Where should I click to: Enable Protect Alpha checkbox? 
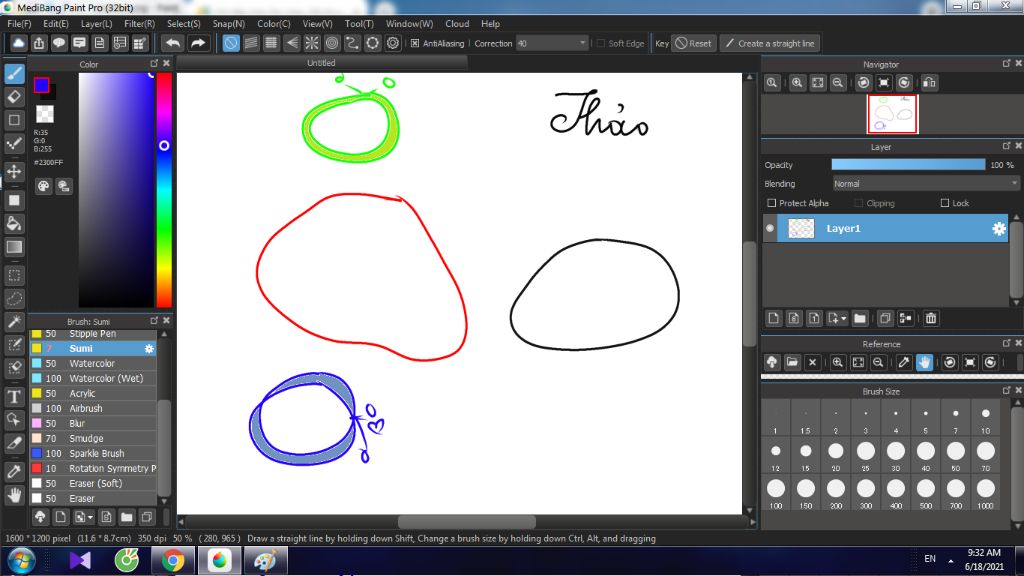click(772, 203)
